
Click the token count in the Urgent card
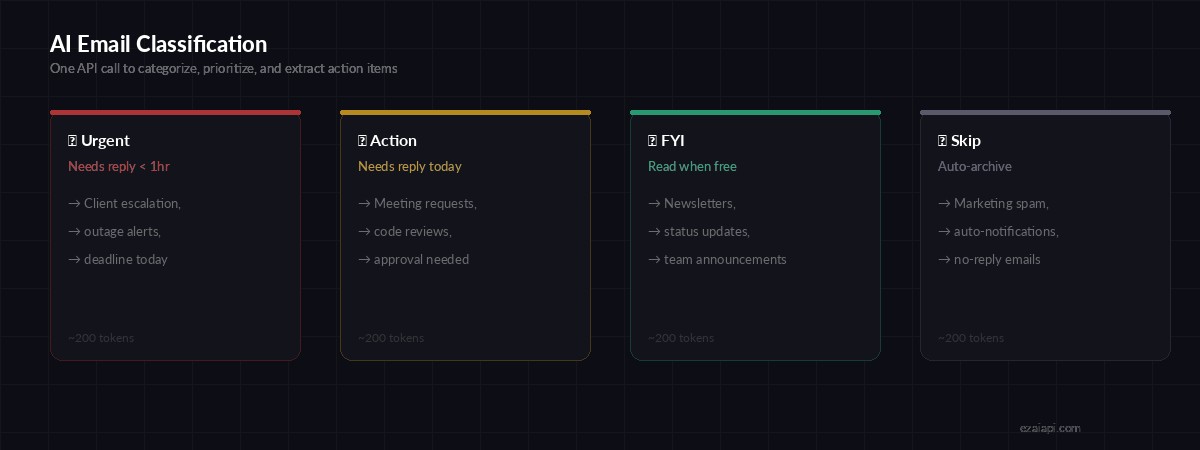point(101,338)
